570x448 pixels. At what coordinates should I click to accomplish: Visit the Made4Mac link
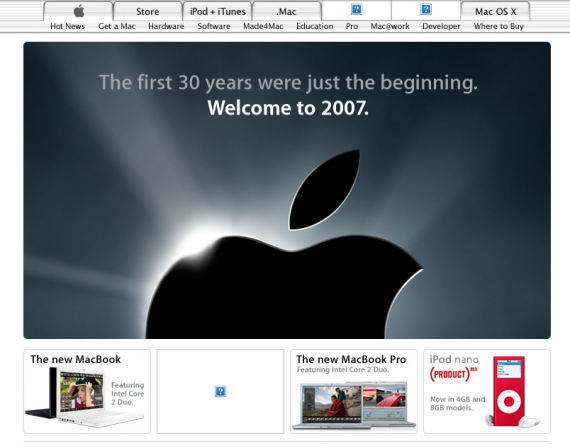[263, 26]
